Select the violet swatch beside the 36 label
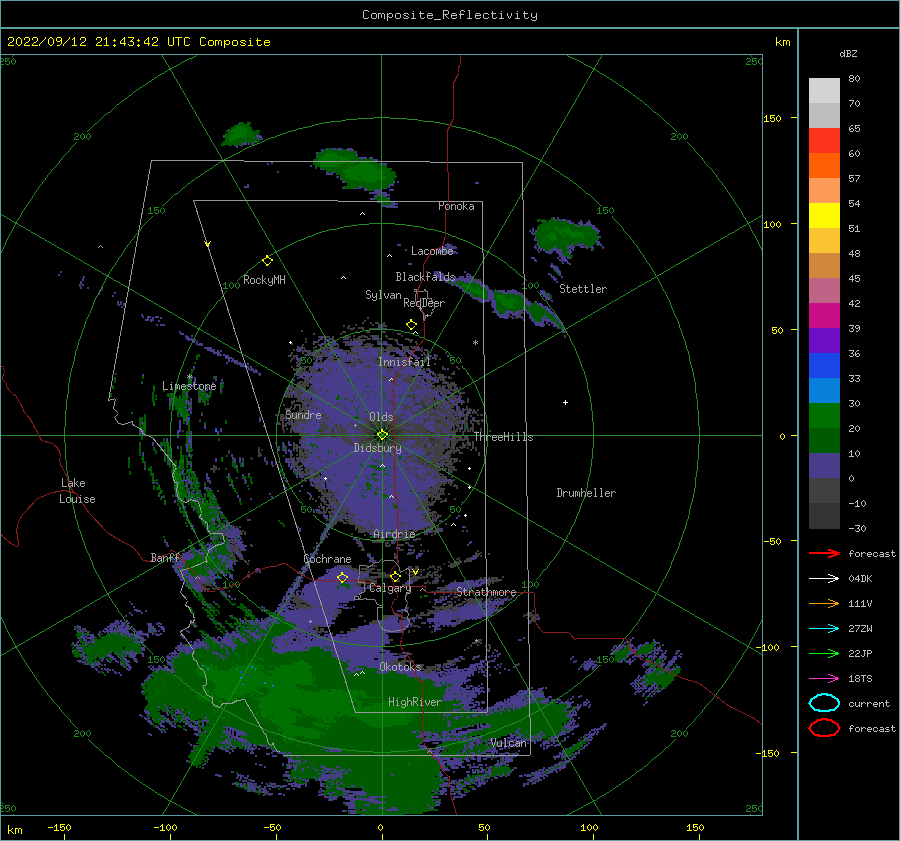 tap(824, 340)
